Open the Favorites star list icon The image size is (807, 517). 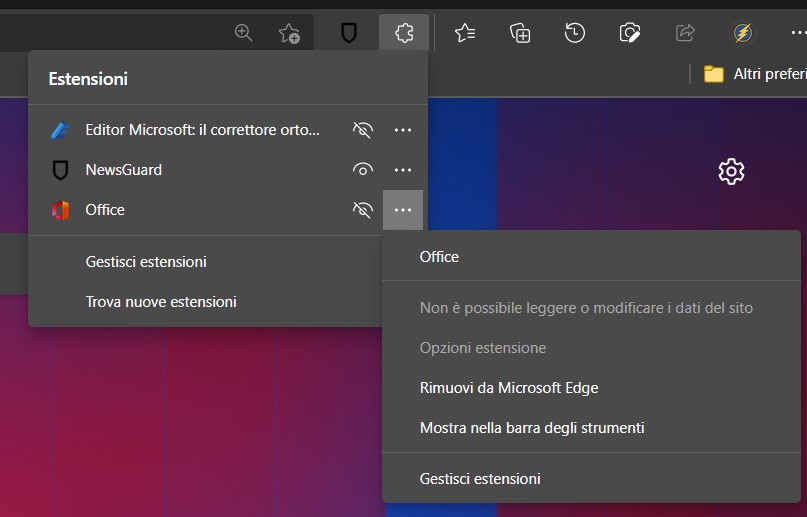pos(465,33)
